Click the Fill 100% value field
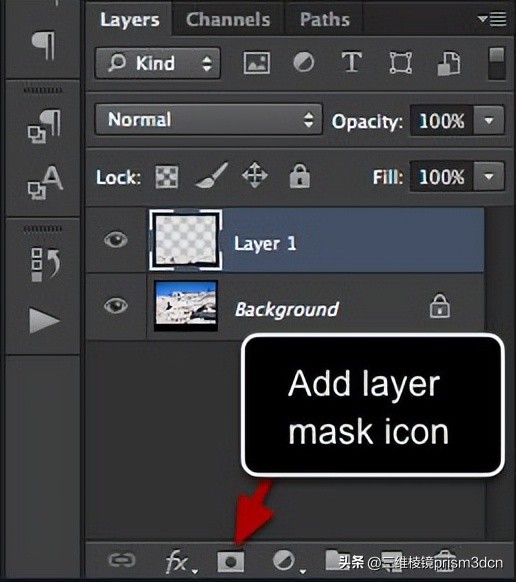The width and height of the screenshot is (516, 582). (441, 177)
